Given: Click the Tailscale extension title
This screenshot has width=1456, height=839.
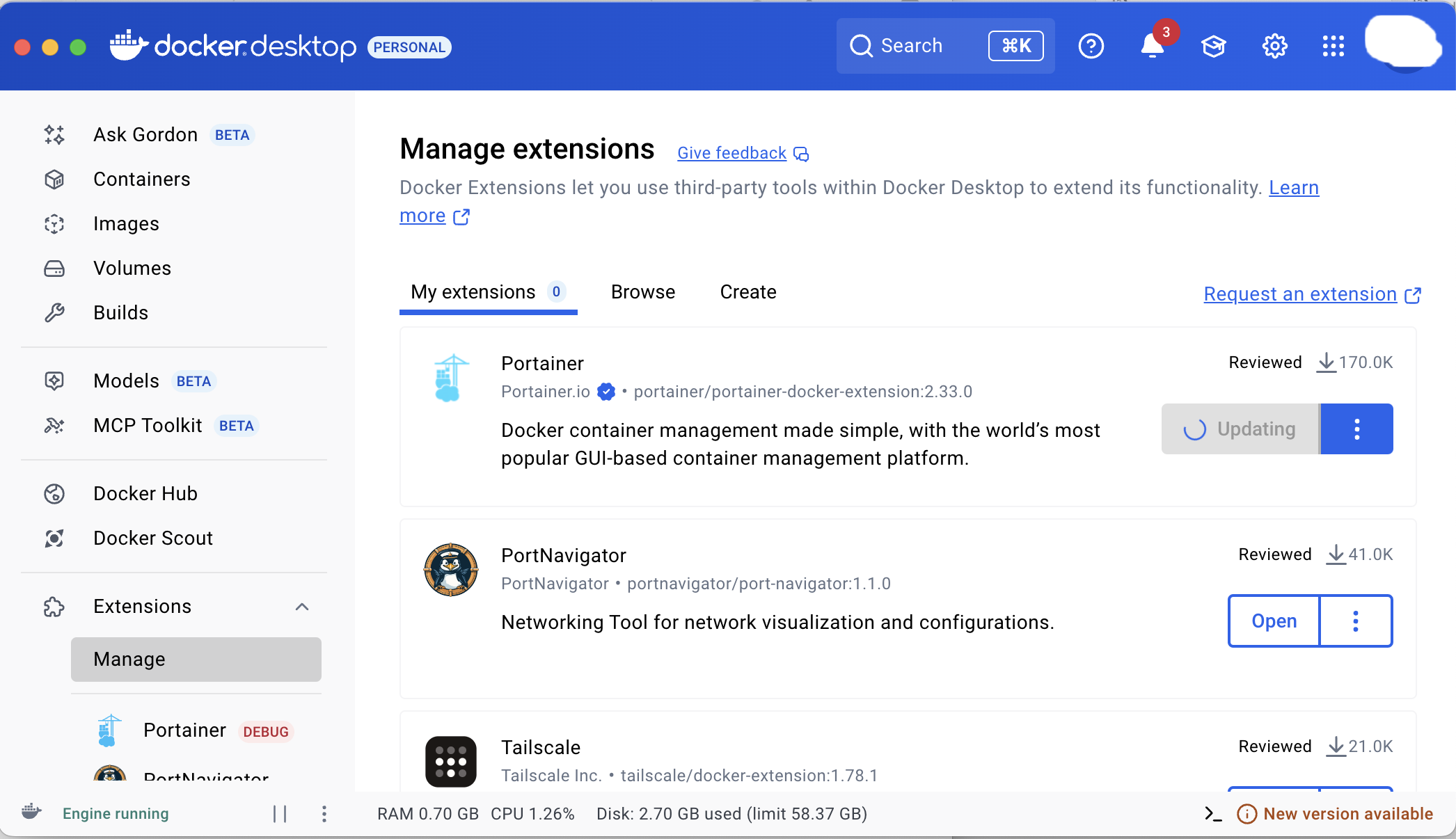Looking at the screenshot, I should coord(541,747).
